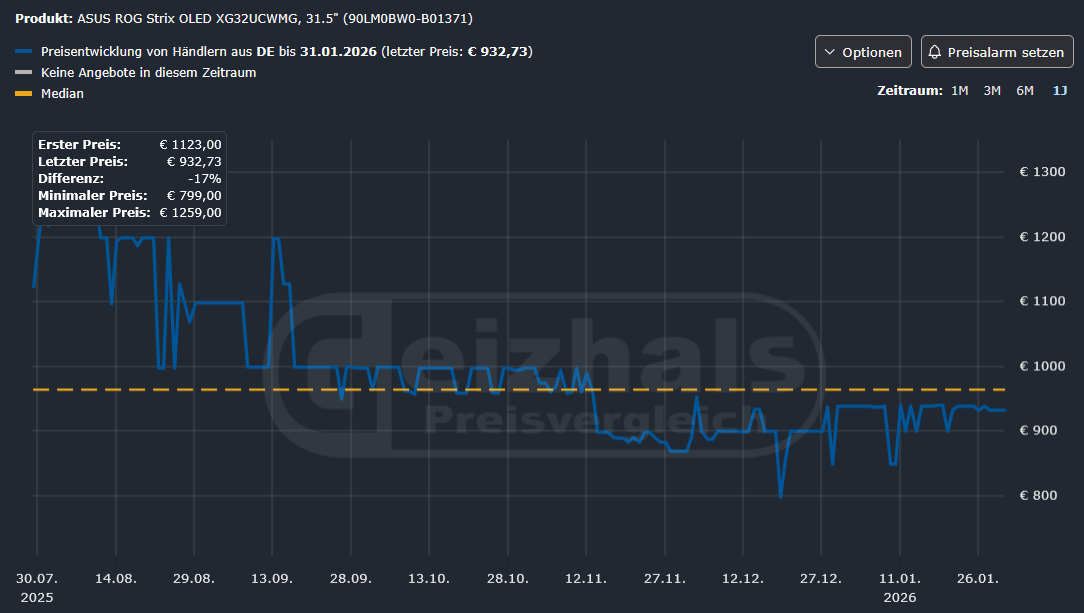Click the € 1000 axis label

pos(1042,366)
